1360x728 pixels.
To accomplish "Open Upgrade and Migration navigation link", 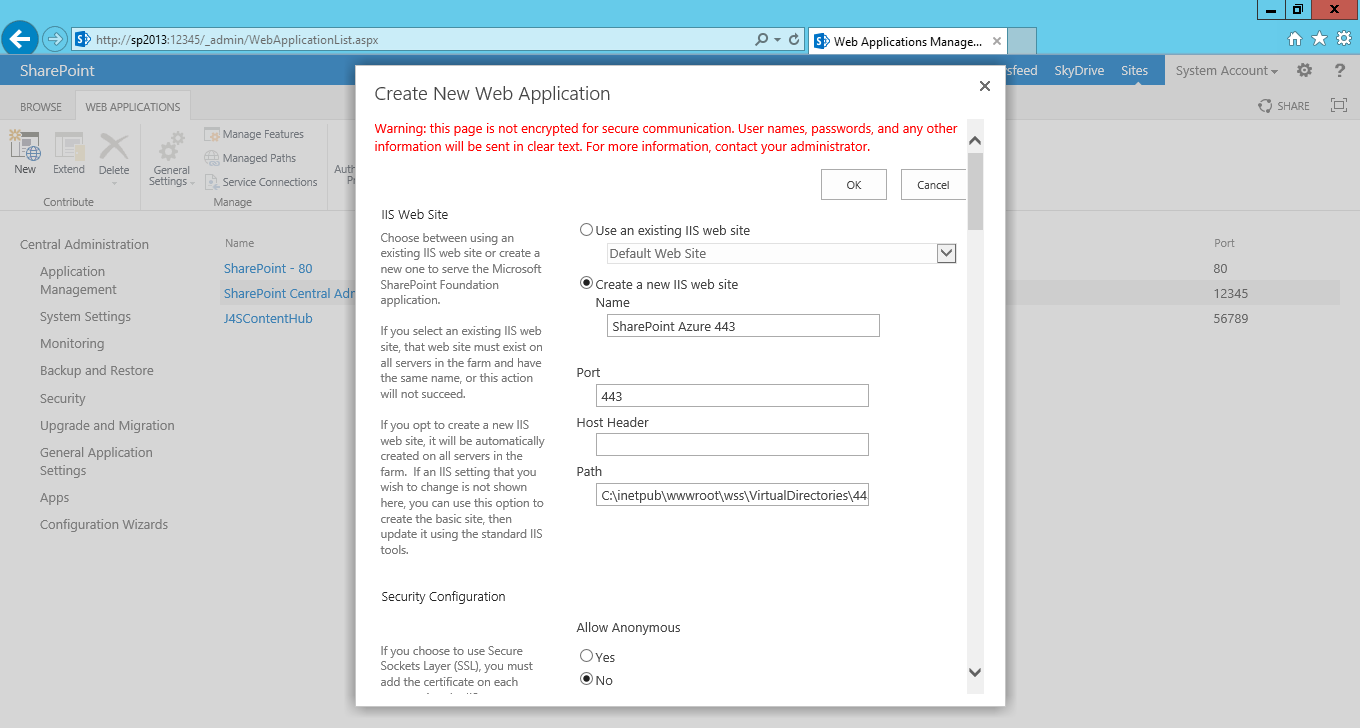I will [x=107, y=426].
